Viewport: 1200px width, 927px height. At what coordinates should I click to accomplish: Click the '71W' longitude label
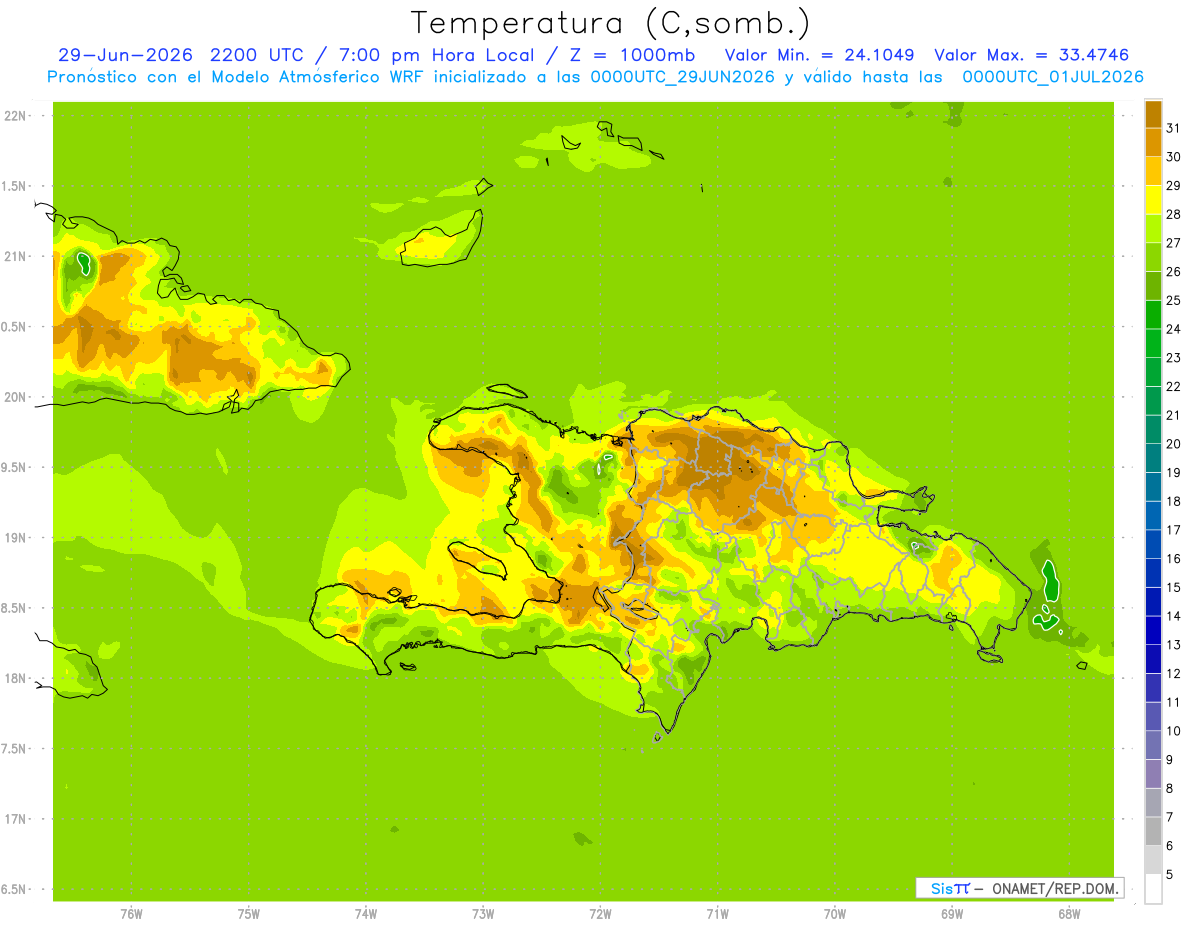(x=717, y=914)
